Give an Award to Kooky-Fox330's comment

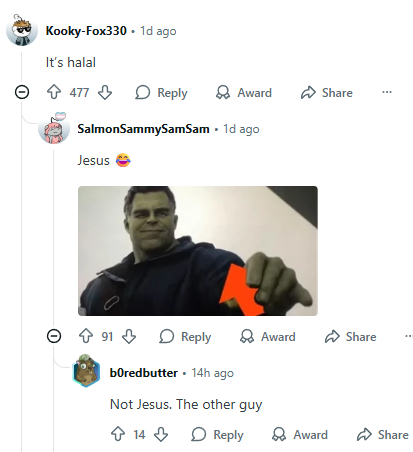pos(244,93)
